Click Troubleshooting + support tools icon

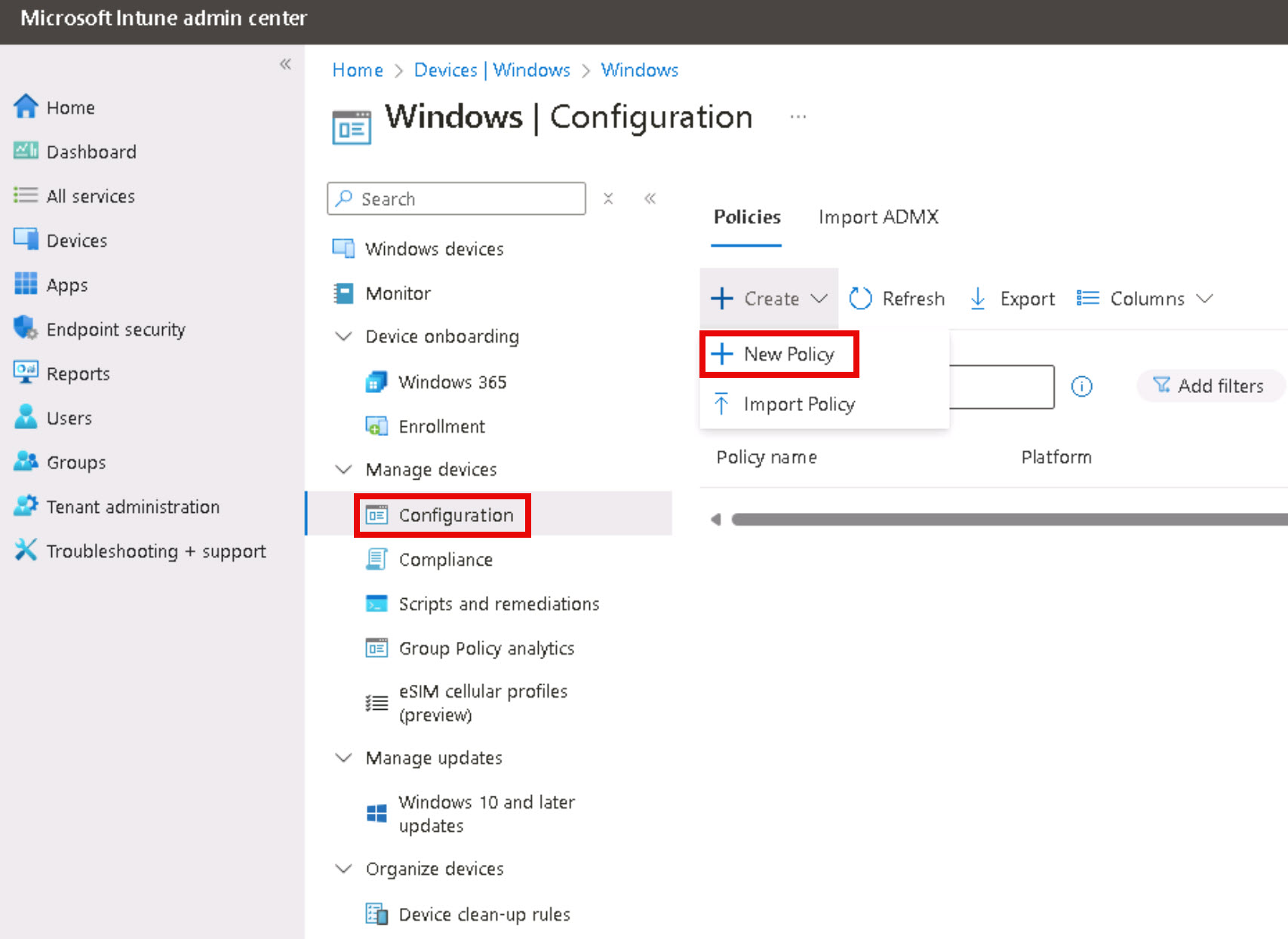26,550
